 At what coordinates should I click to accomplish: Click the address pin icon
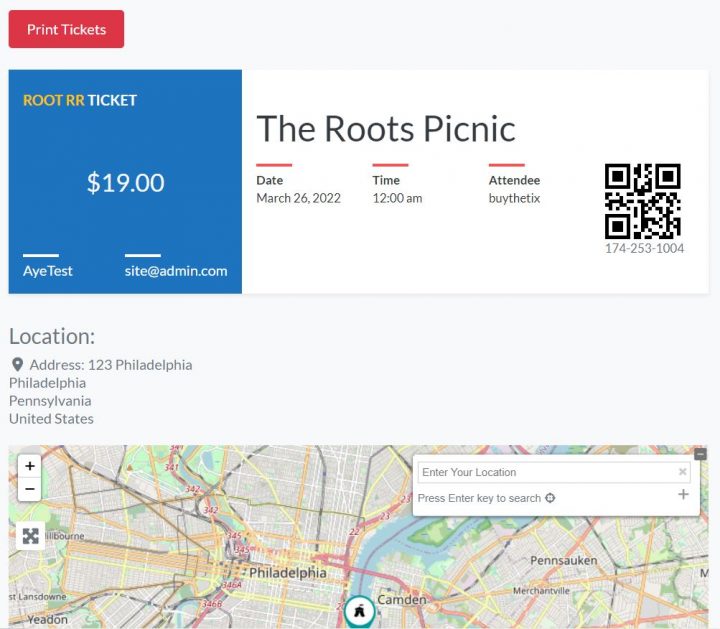(17, 365)
